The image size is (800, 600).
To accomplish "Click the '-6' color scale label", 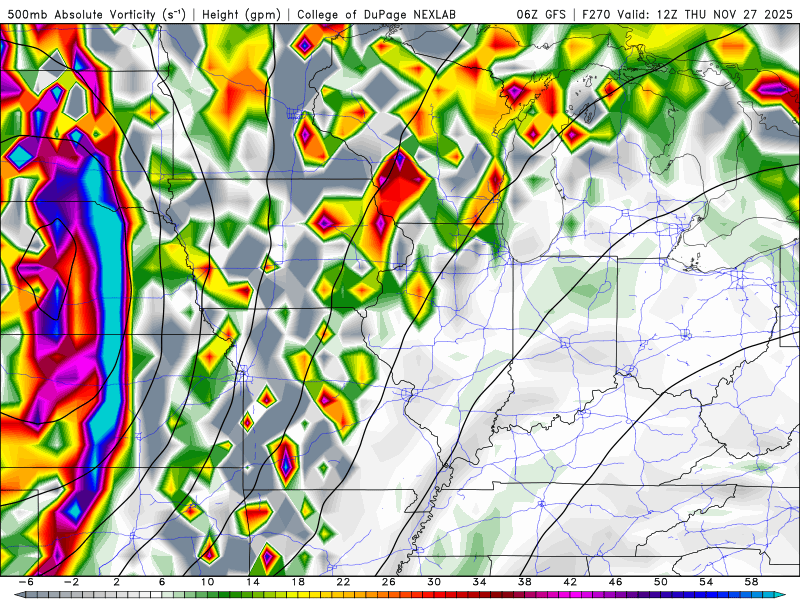I will [26, 582].
